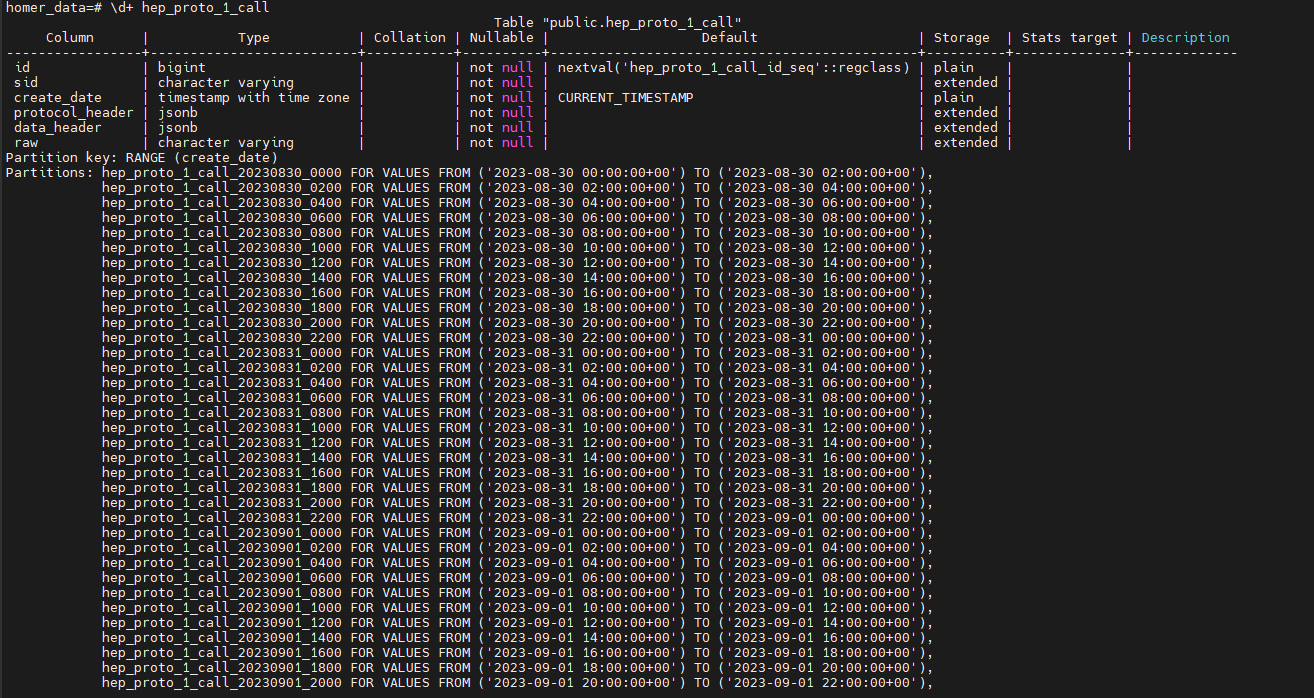Screen dimensions: 1314x698
Task: Select the Collation header
Action: coord(409,37)
